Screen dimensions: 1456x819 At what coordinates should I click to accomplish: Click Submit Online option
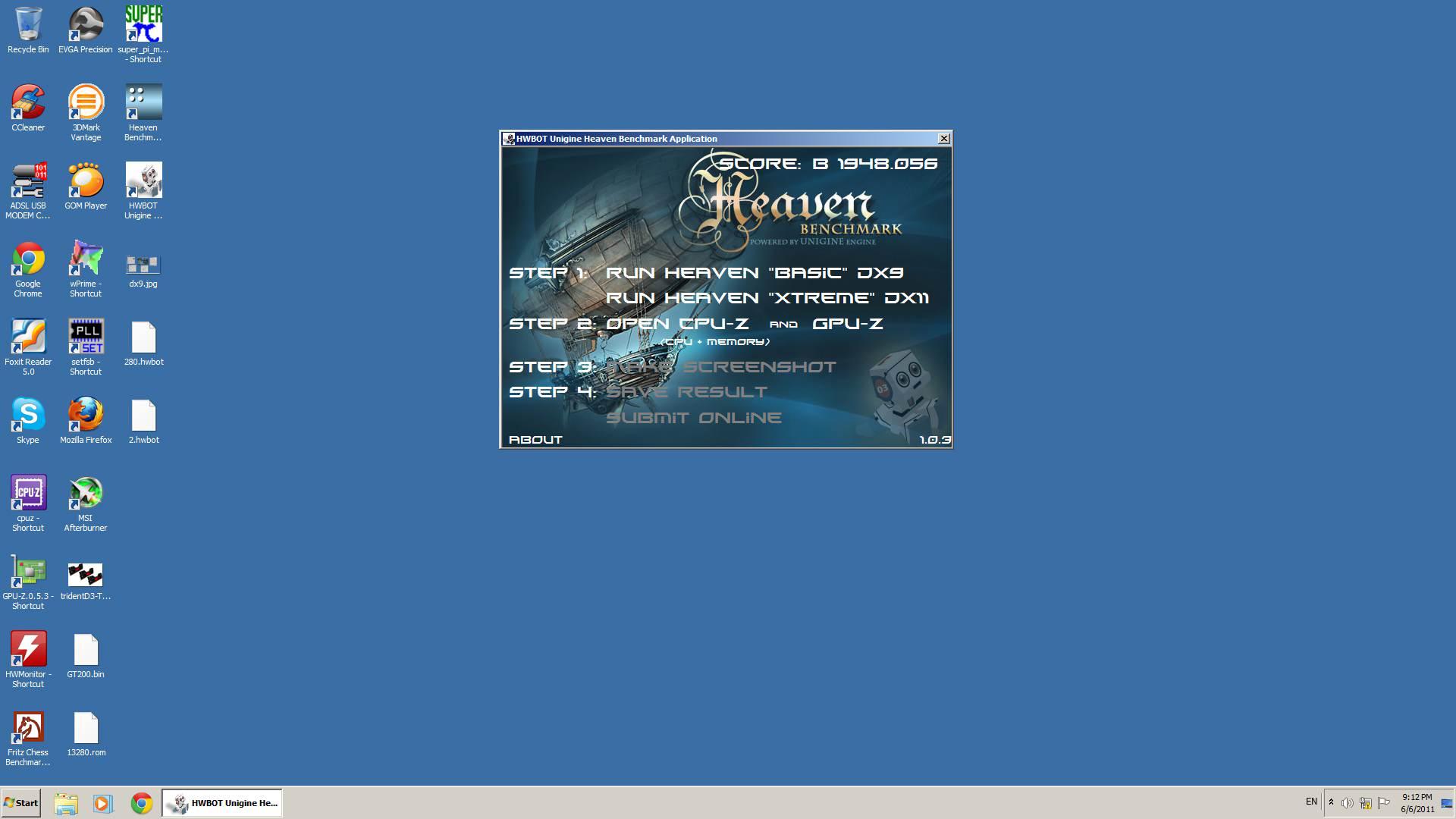click(694, 418)
